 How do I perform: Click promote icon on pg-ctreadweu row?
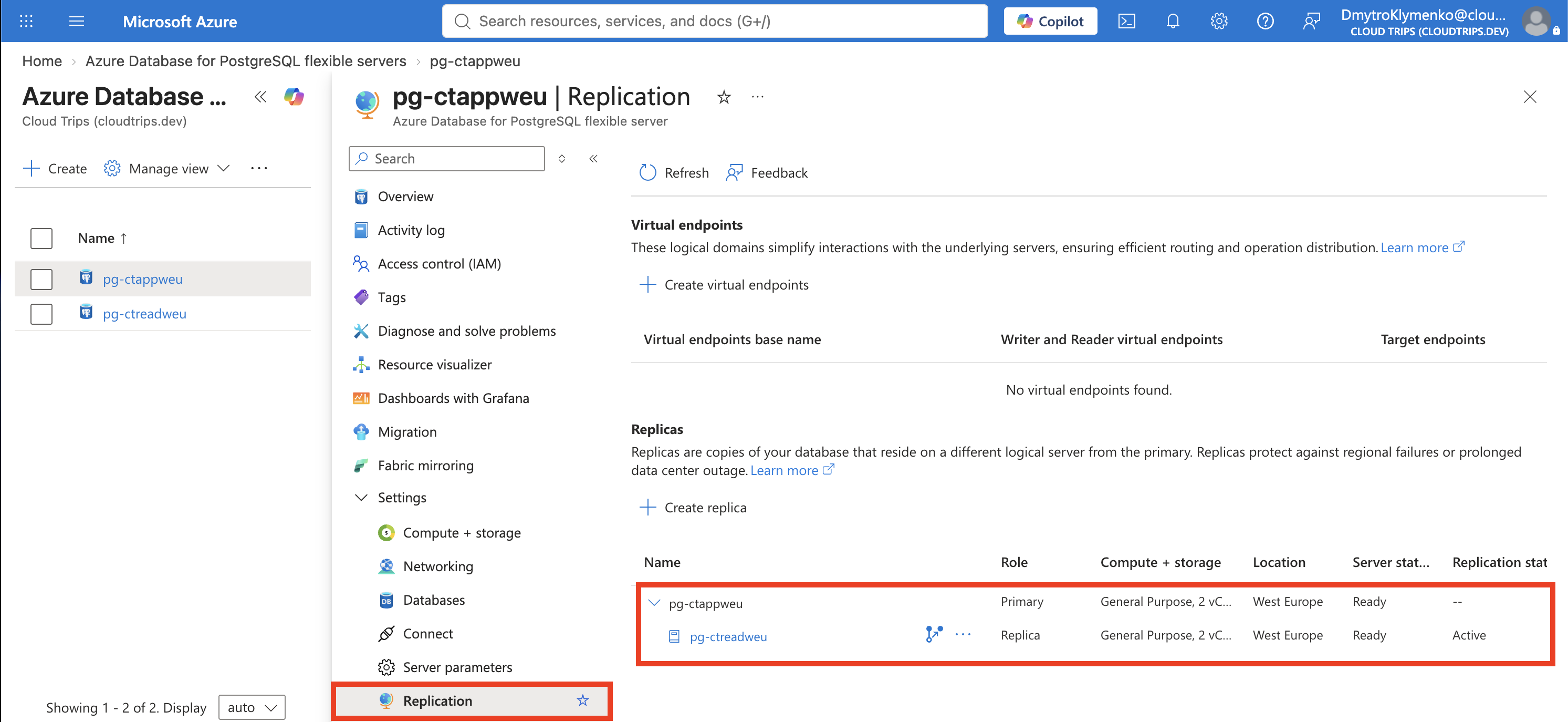click(x=933, y=634)
